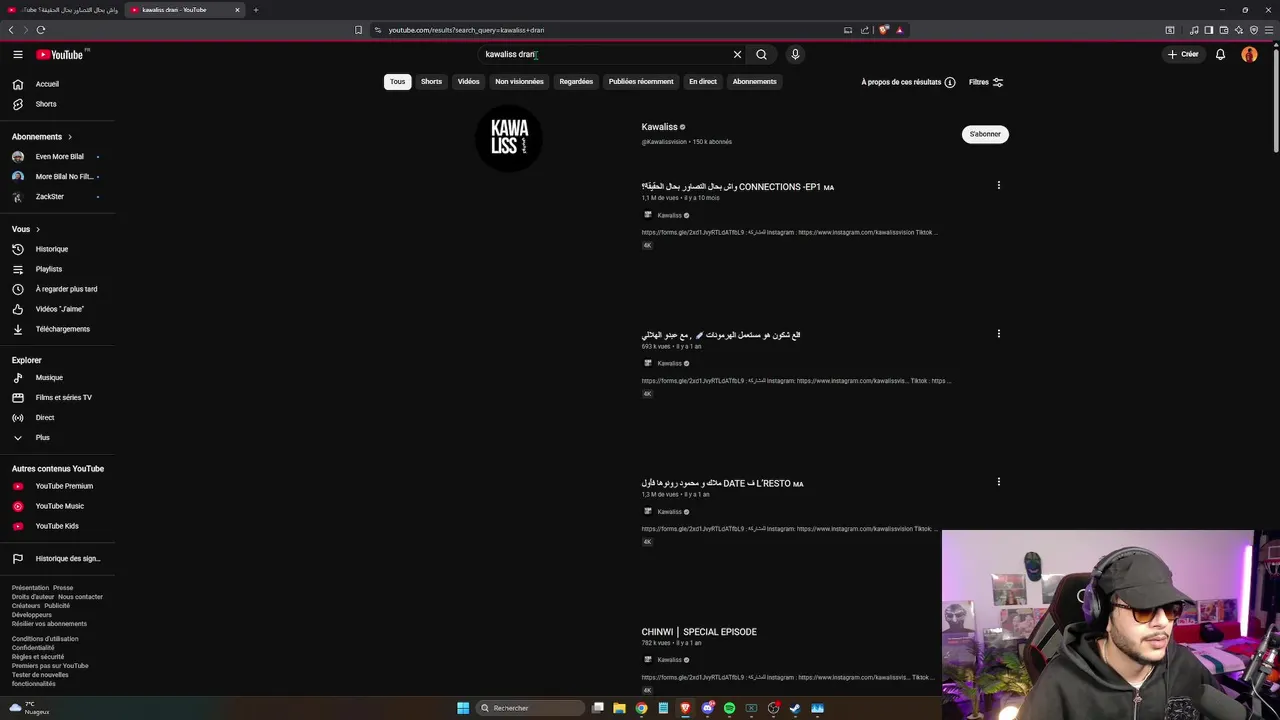Select Publiées récemment filter chip

tap(641, 82)
